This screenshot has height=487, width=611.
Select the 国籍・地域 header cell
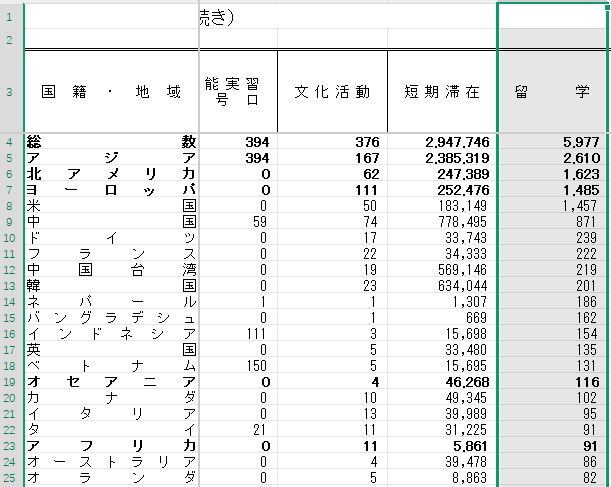(x=111, y=91)
